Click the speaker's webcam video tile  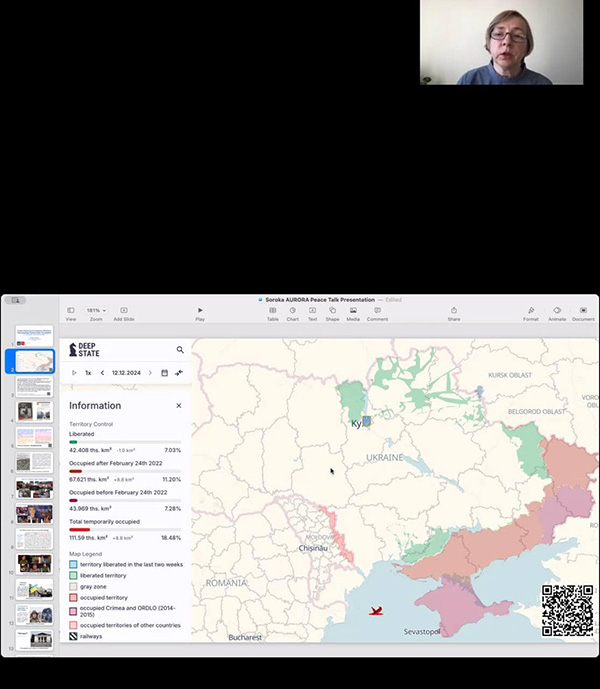point(502,42)
